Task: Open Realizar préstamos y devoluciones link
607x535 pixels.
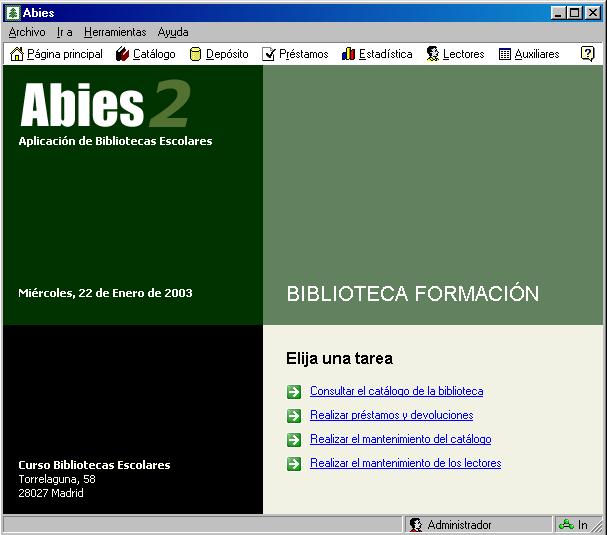Action: point(391,415)
